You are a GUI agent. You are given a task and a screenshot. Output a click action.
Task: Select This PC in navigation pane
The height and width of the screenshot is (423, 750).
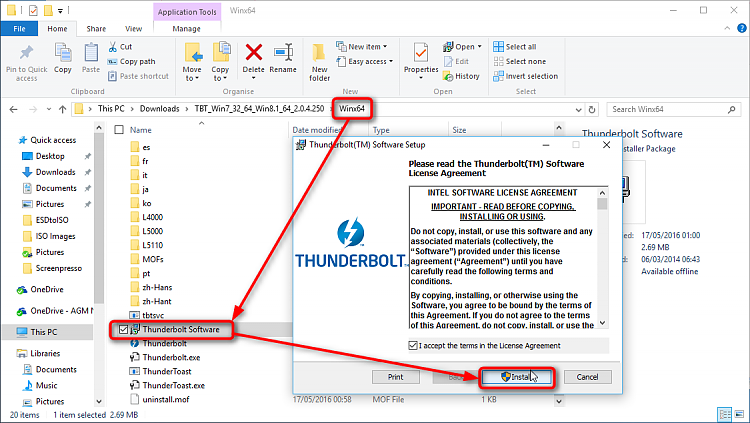click(x=44, y=332)
